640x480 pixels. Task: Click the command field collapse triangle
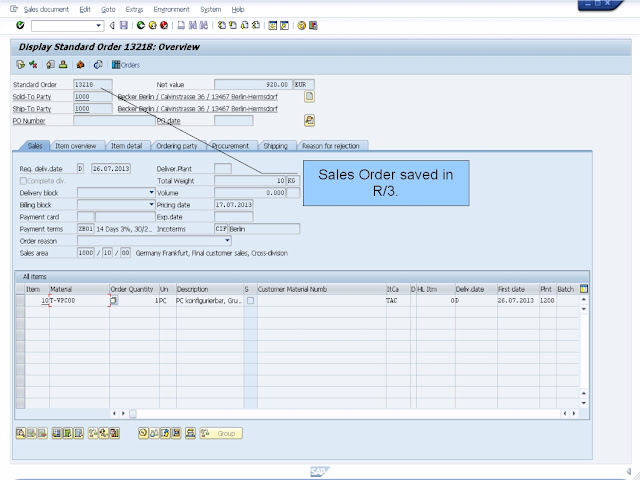coord(112,25)
